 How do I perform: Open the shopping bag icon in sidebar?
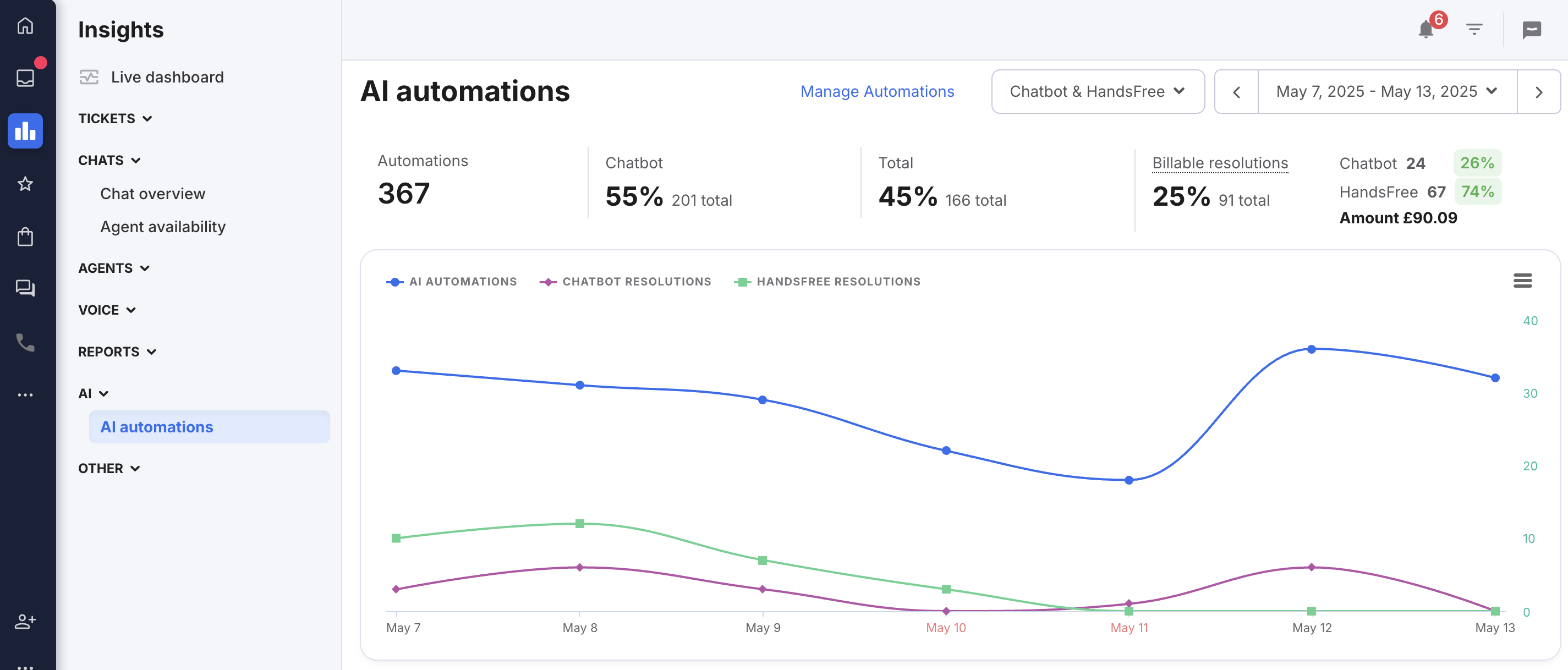pos(25,236)
